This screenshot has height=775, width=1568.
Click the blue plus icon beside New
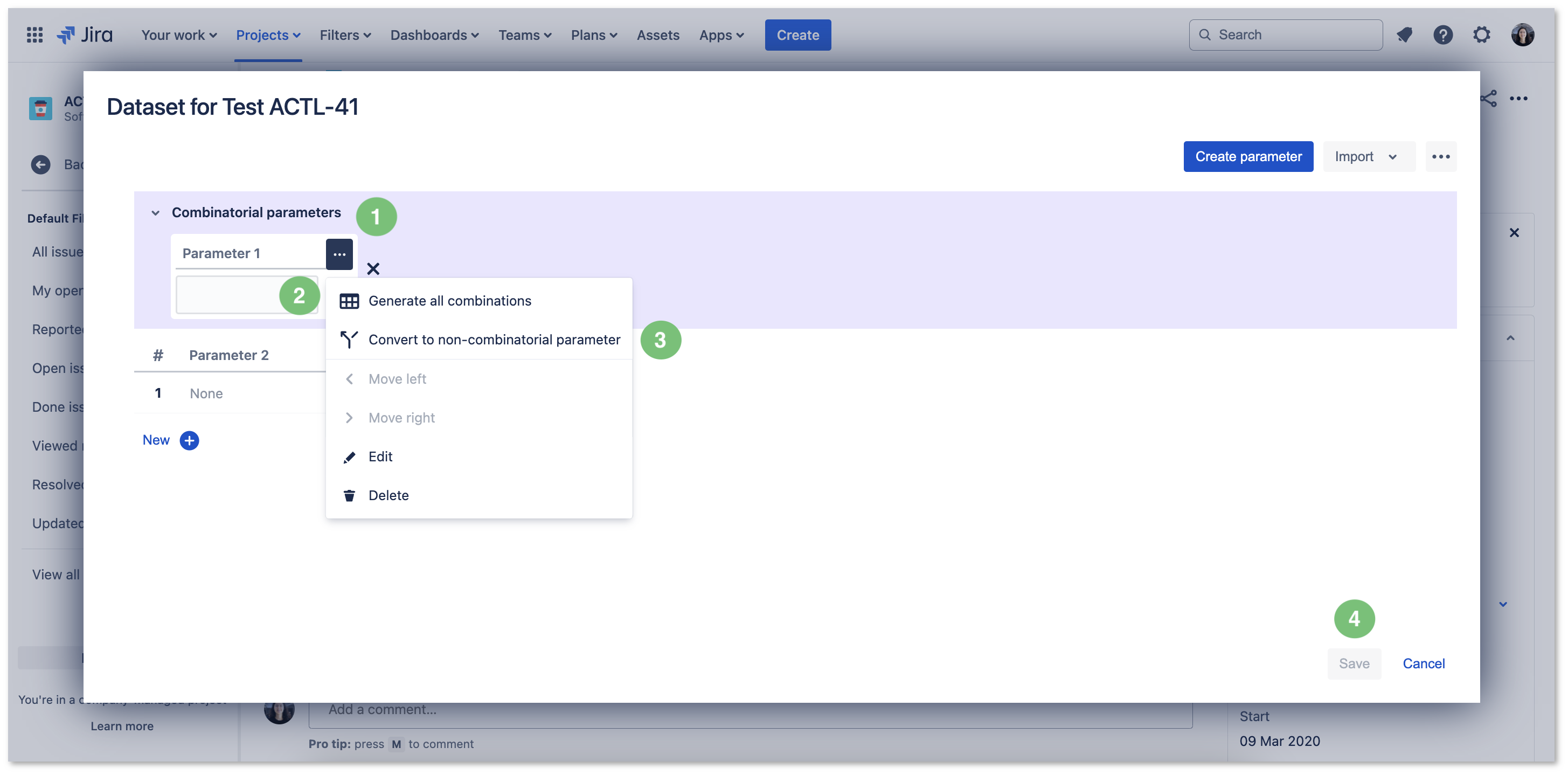click(189, 440)
